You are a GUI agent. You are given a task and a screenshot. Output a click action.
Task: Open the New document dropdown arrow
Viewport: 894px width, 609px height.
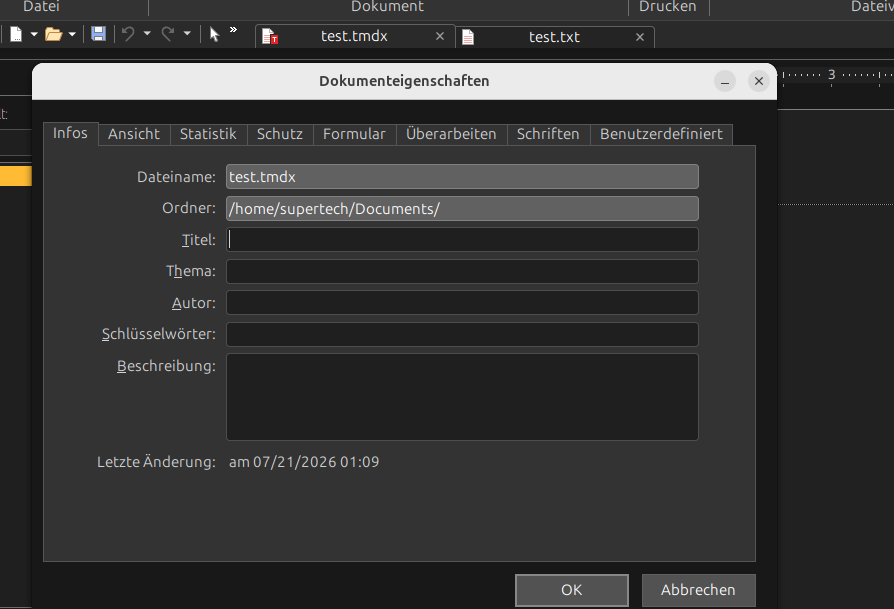(x=34, y=35)
